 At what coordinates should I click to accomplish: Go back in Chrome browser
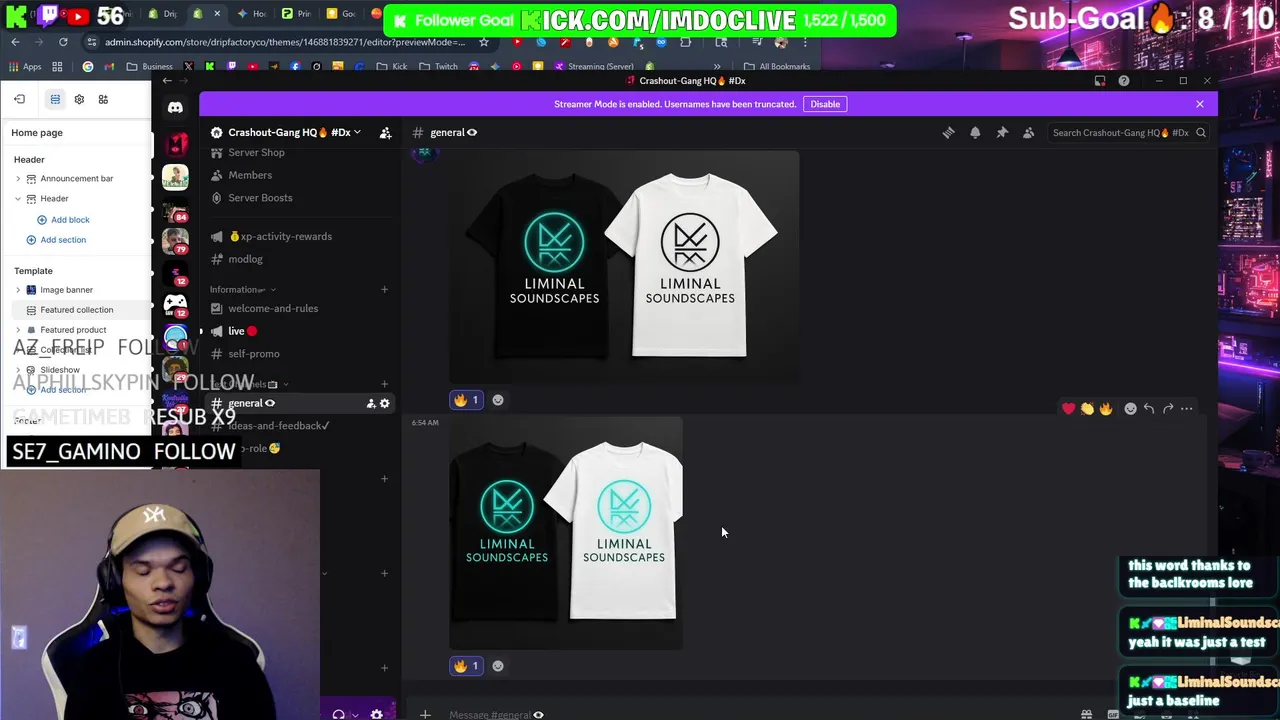[x=15, y=42]
